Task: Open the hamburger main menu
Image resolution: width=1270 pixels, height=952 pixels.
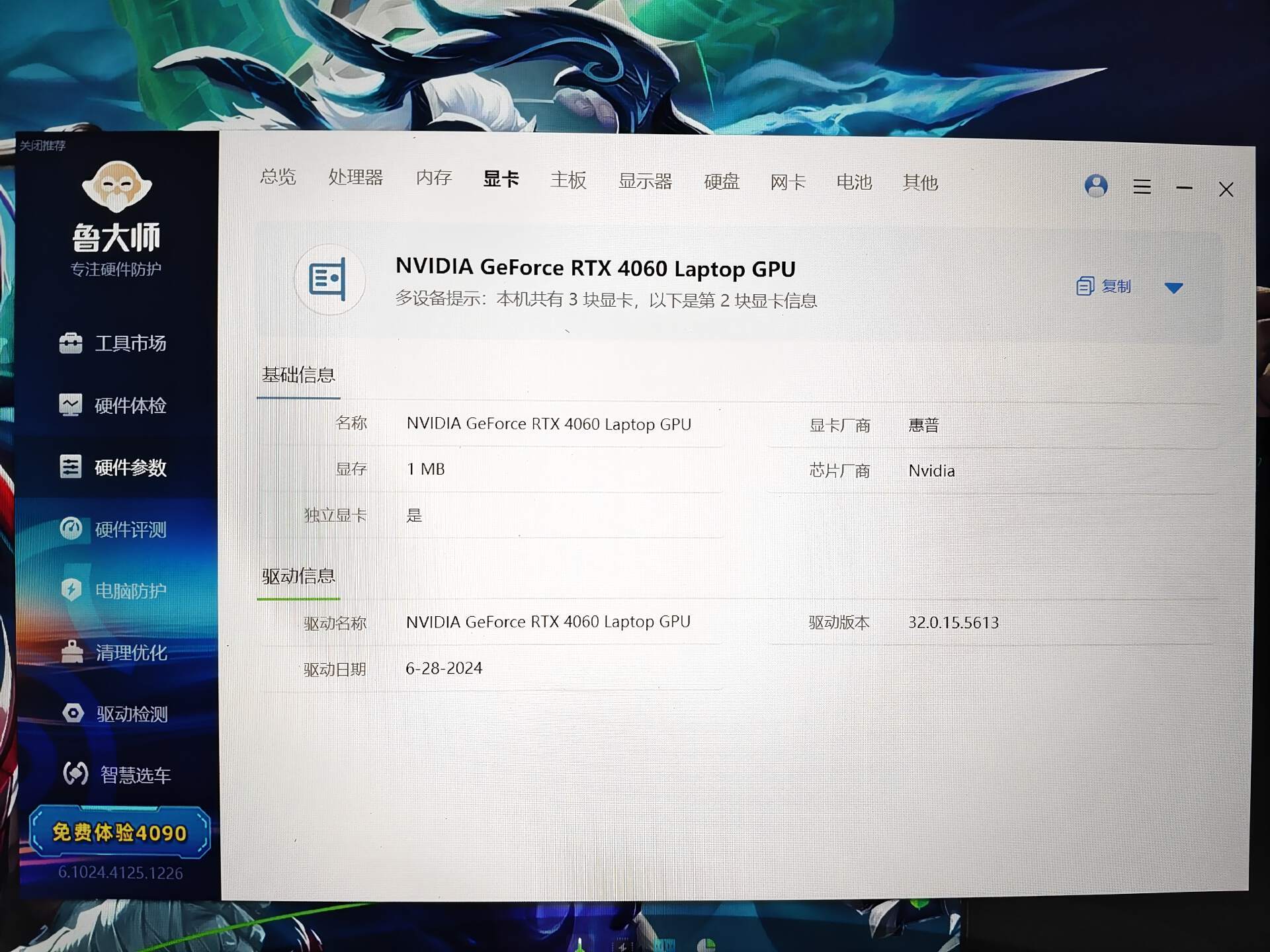Action: 1142,187
